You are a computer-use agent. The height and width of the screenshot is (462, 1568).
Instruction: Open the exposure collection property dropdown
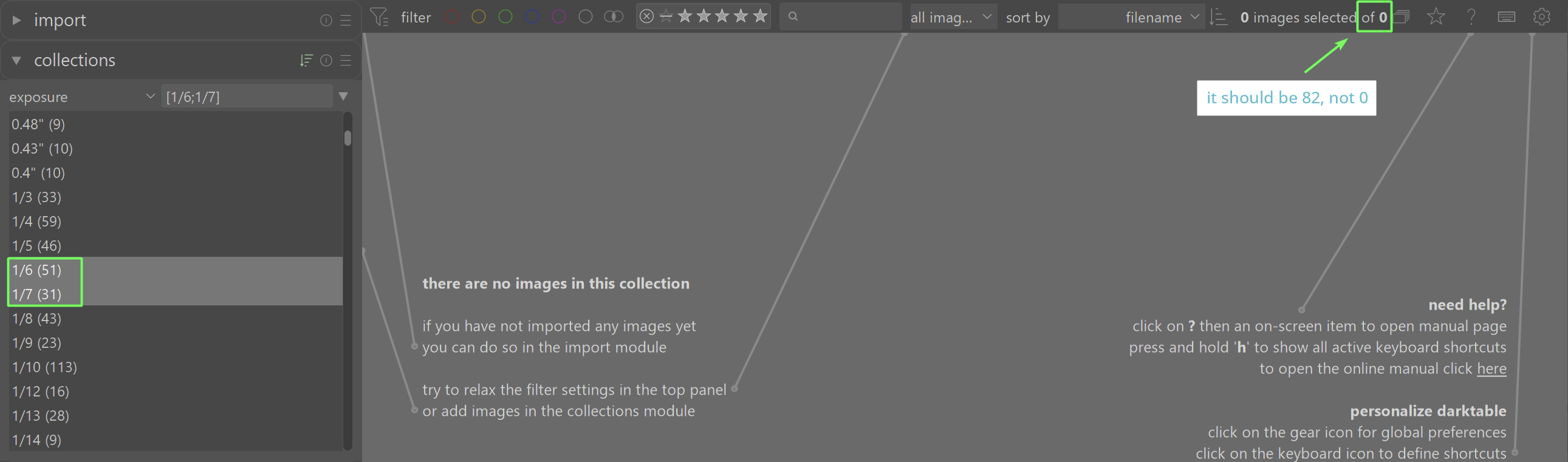[82, 97]
